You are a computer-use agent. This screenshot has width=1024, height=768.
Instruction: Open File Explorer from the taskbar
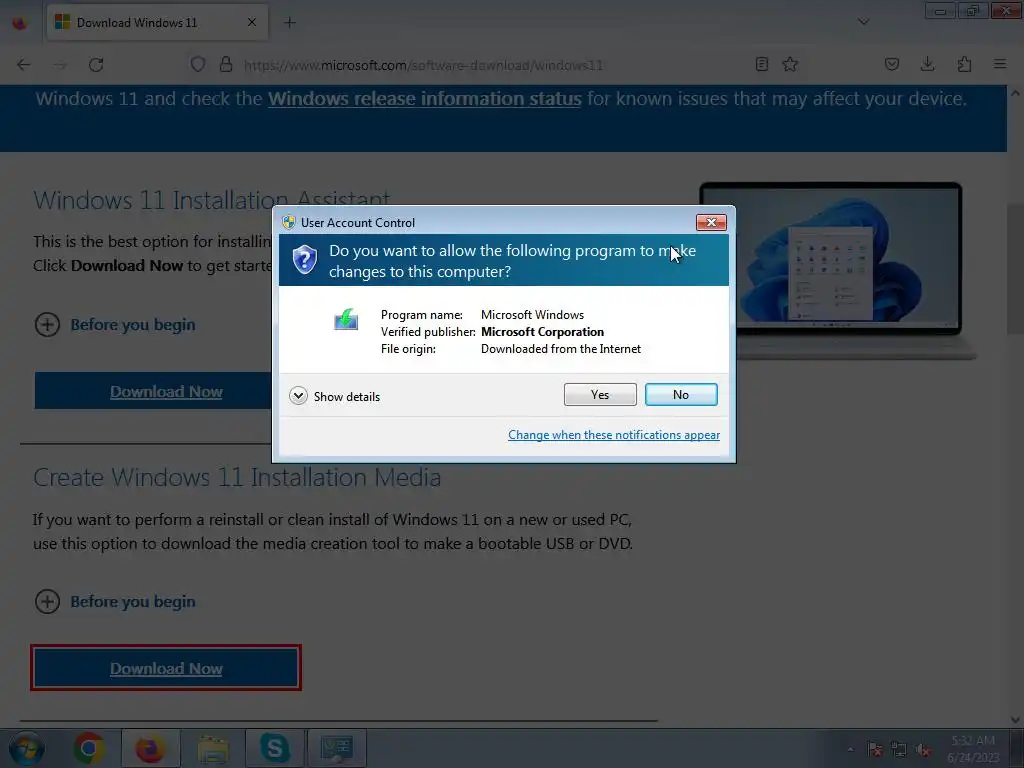click(212, 748)
